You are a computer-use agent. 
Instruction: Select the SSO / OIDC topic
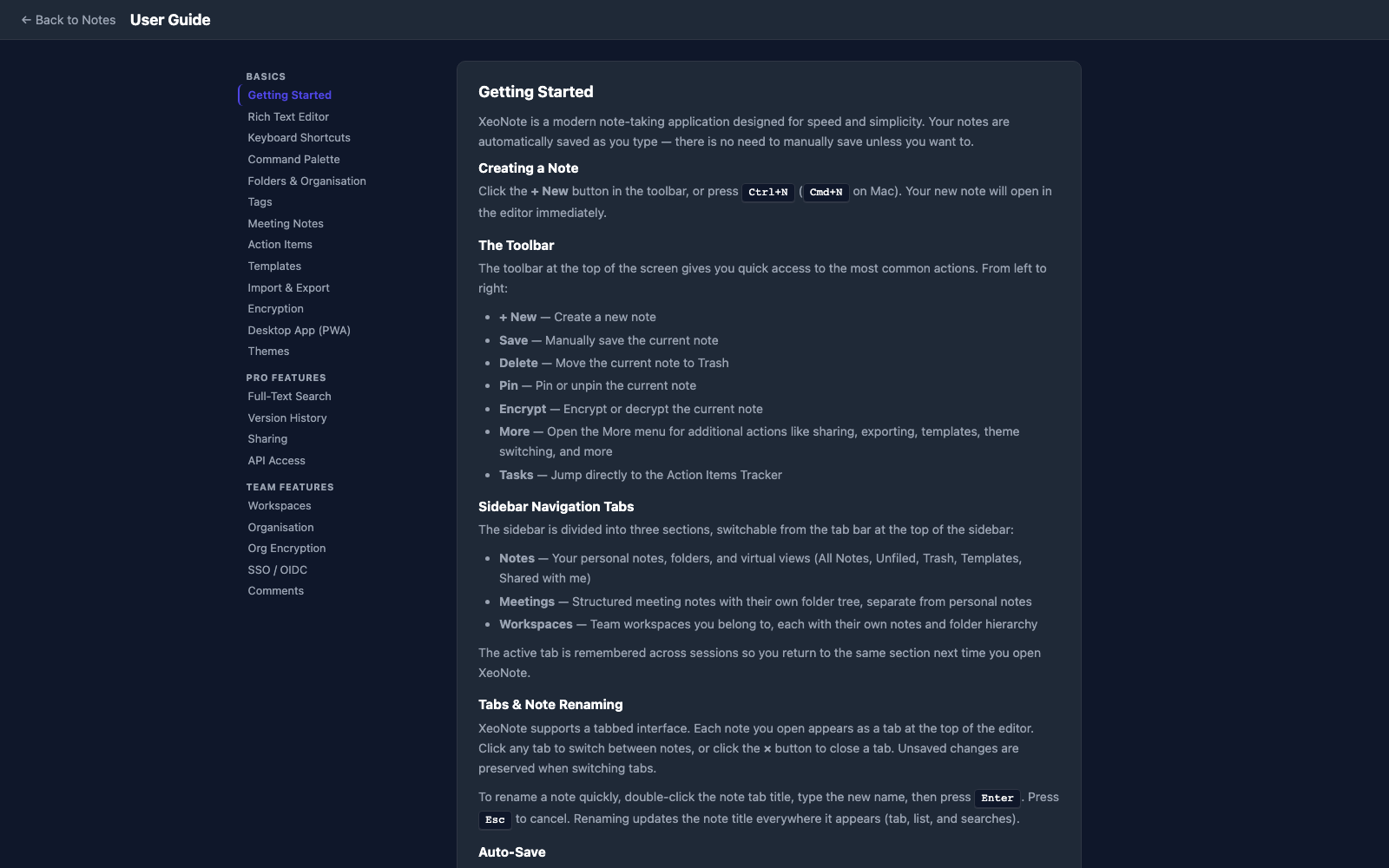[x=277, y=569]
